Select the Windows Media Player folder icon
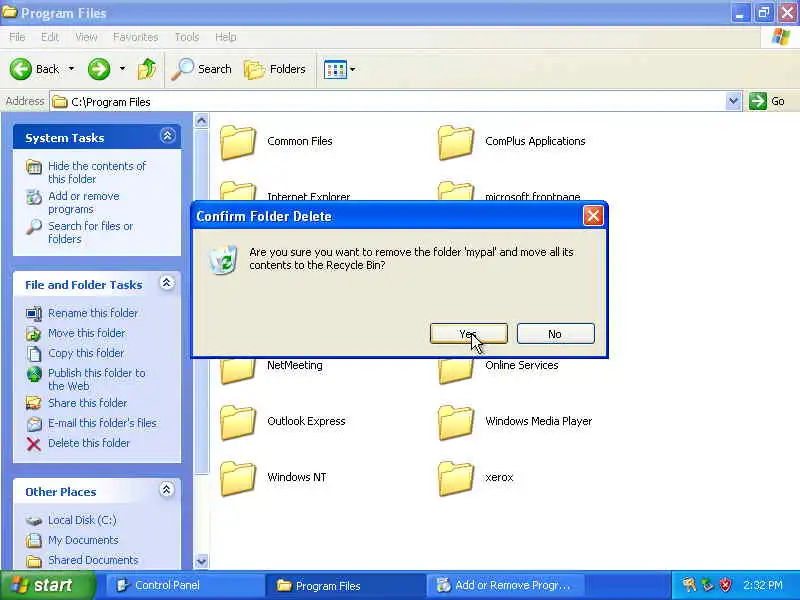 (x=456, y=422)
